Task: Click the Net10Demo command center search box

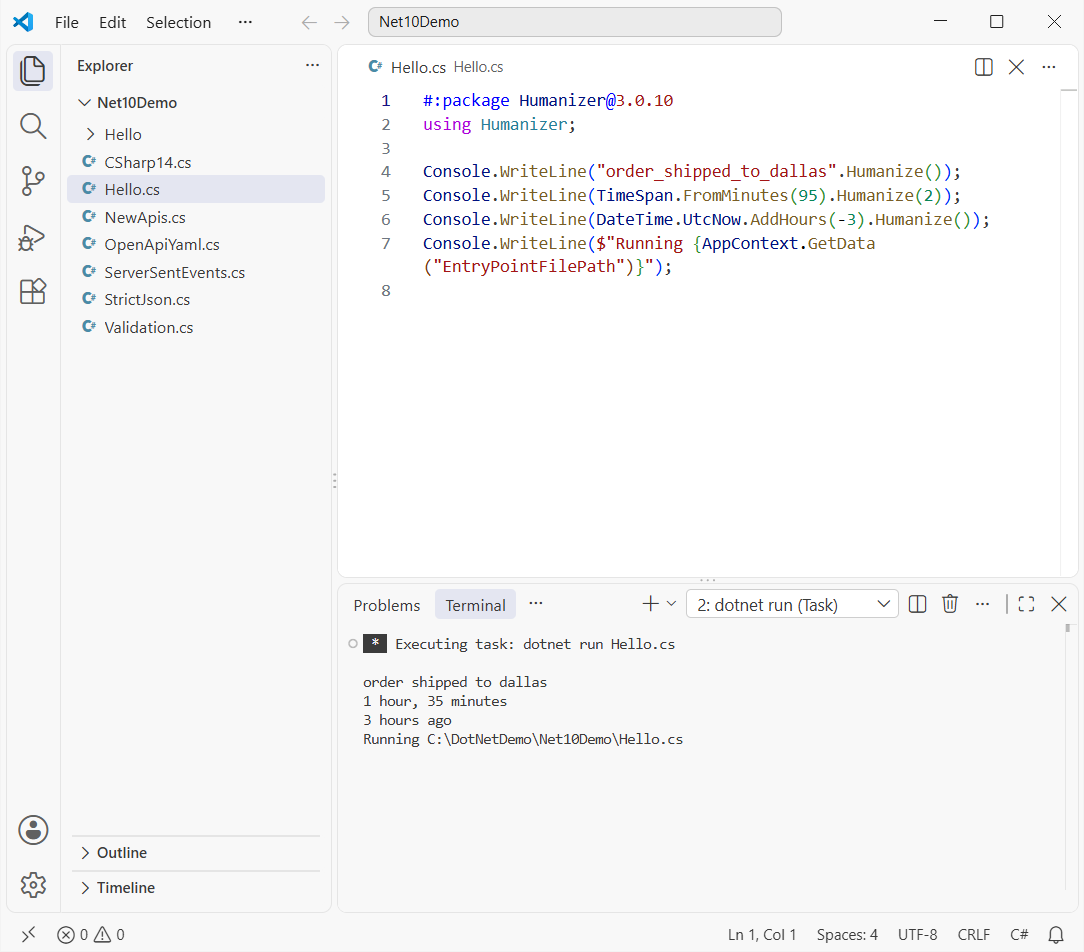Action: [574, 22]
